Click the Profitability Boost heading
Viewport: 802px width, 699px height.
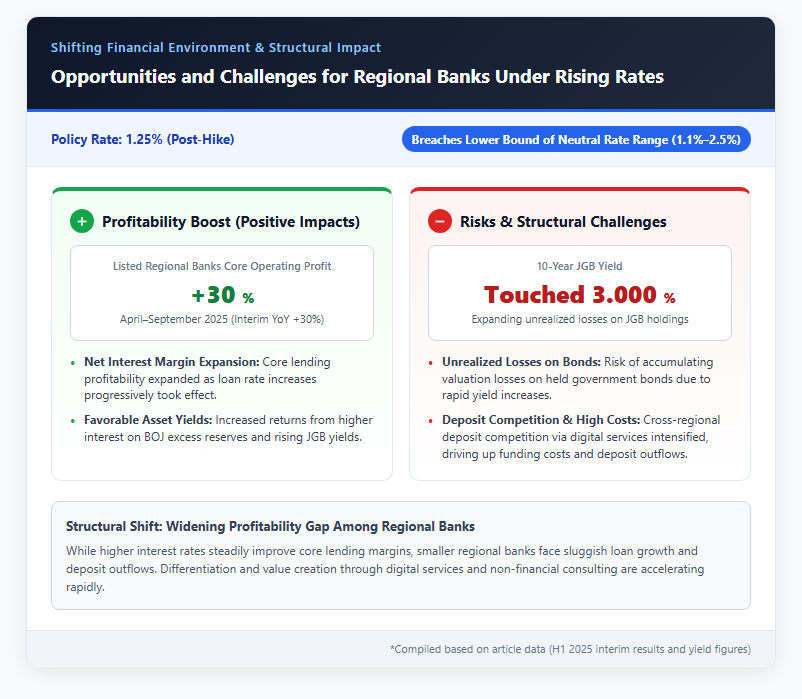click(x=231, y=221)
